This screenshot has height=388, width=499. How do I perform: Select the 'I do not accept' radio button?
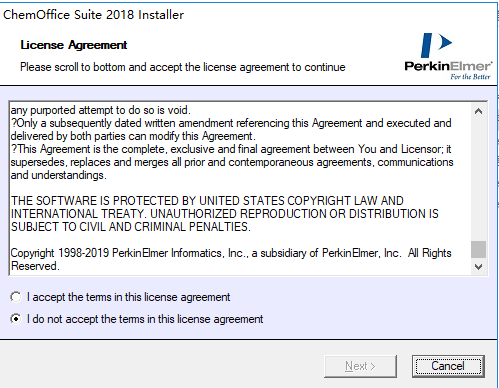pos(15,319)
